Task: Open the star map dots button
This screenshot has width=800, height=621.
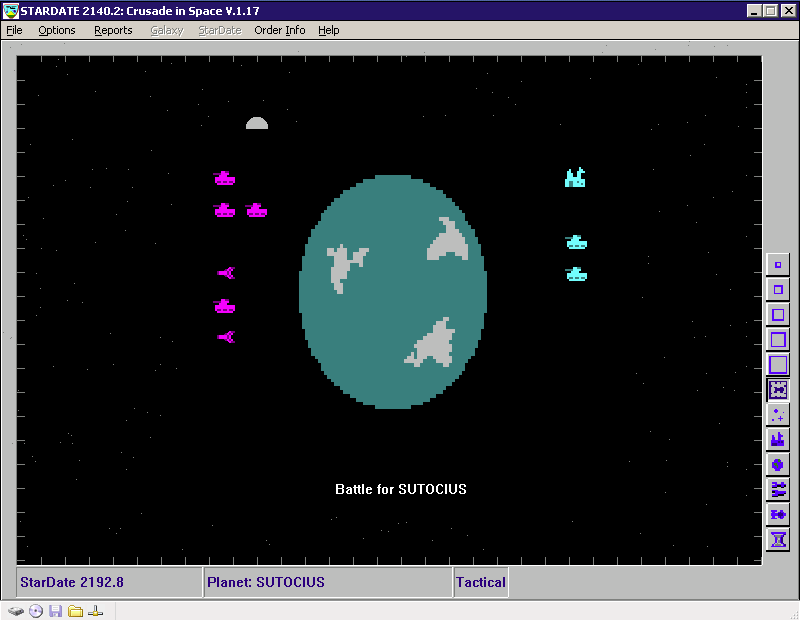Action: 778,415
